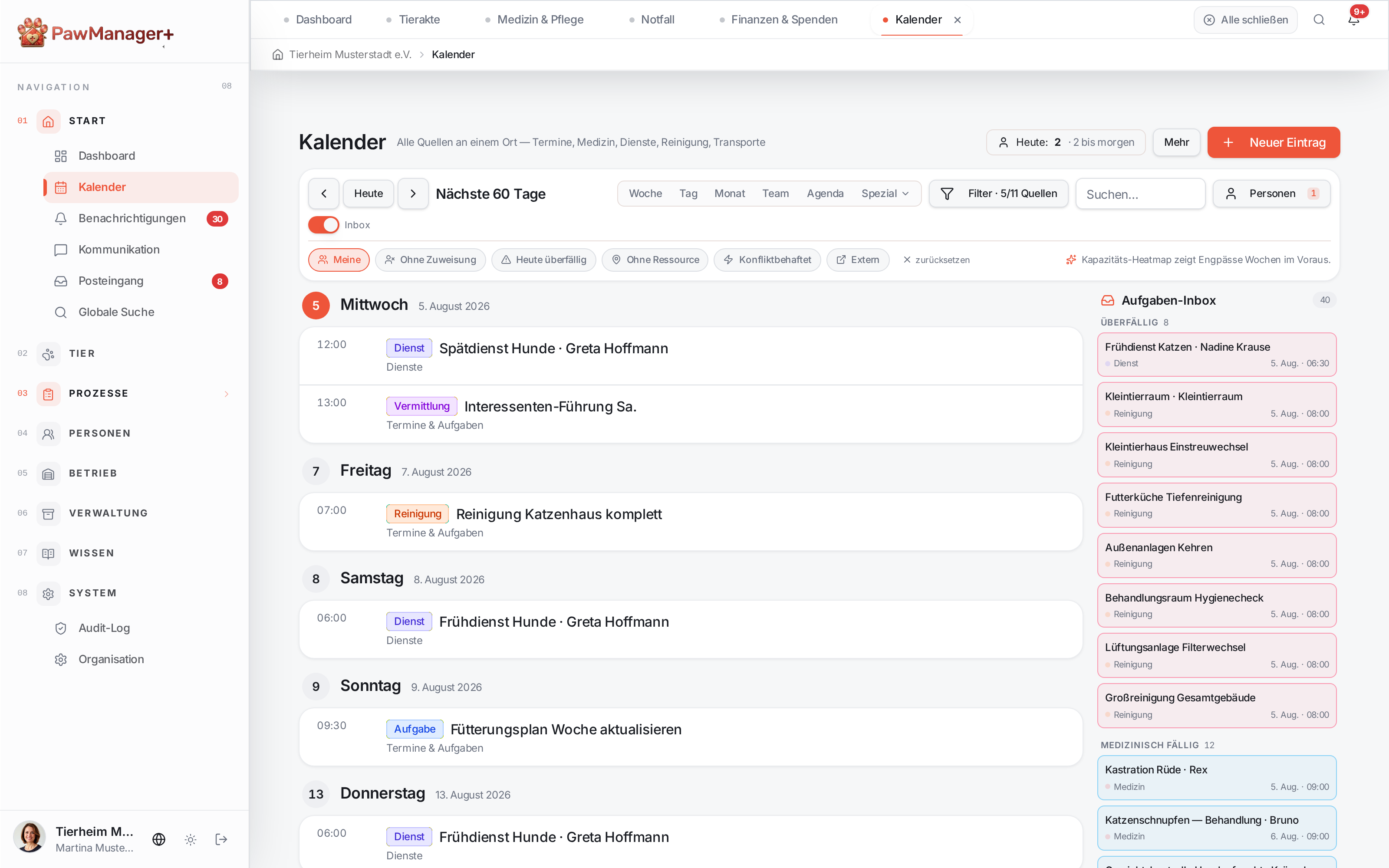Click the Suchen input field
This screenshot has height=868, width=1389.
pos(1140,194)
